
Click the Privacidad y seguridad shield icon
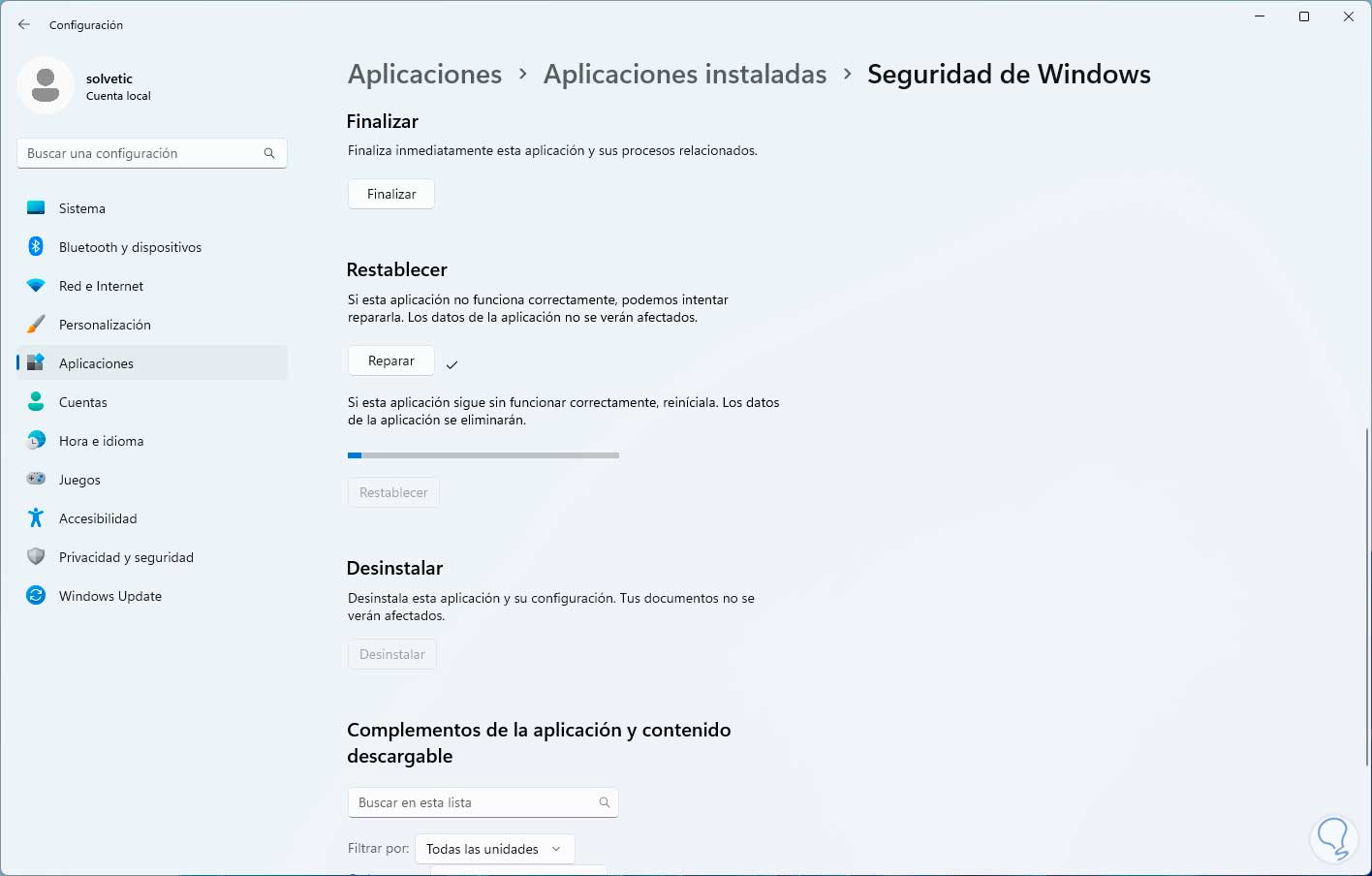point(36,557)
